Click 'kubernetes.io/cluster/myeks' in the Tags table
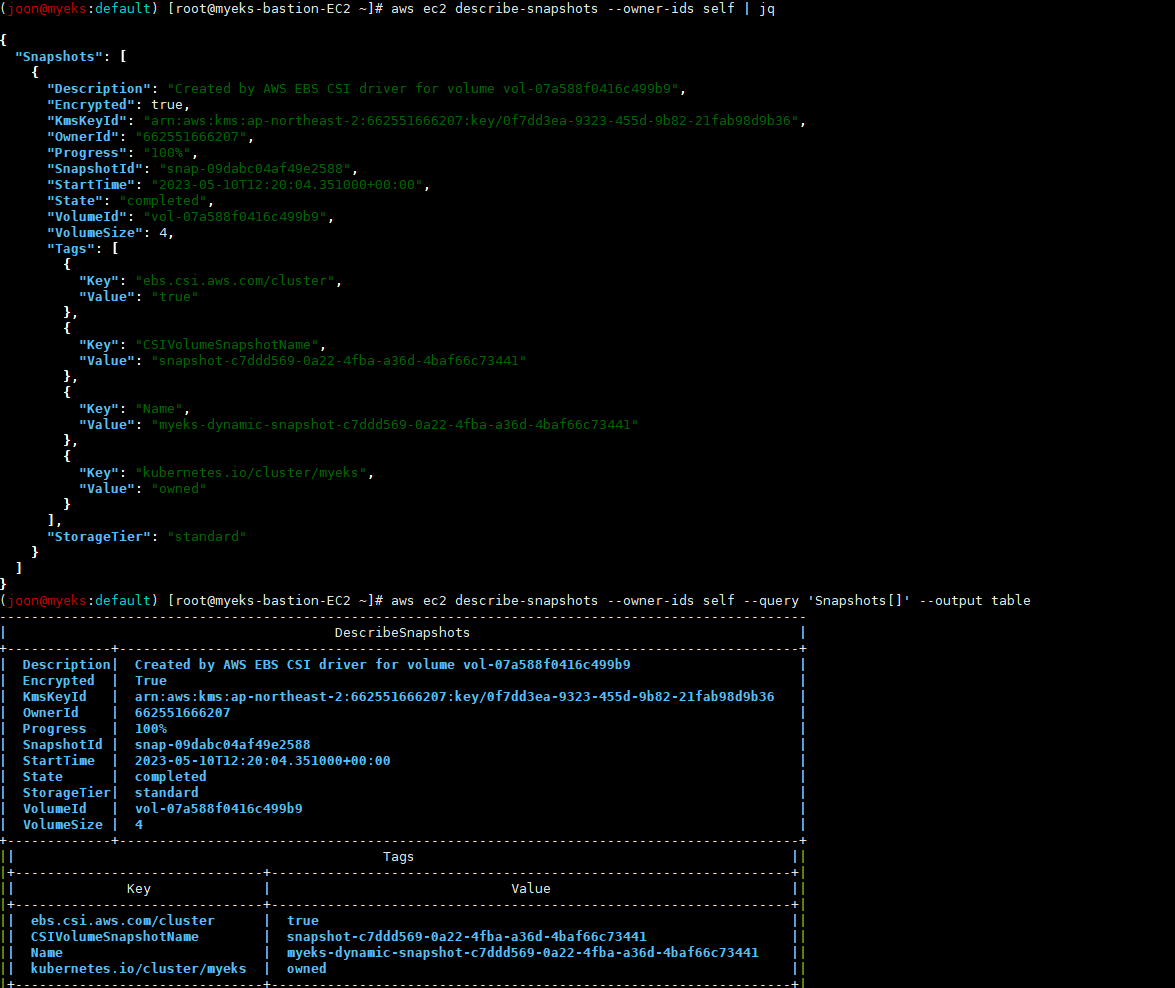This screenshot has height=988, width=1175. [139, 969]
